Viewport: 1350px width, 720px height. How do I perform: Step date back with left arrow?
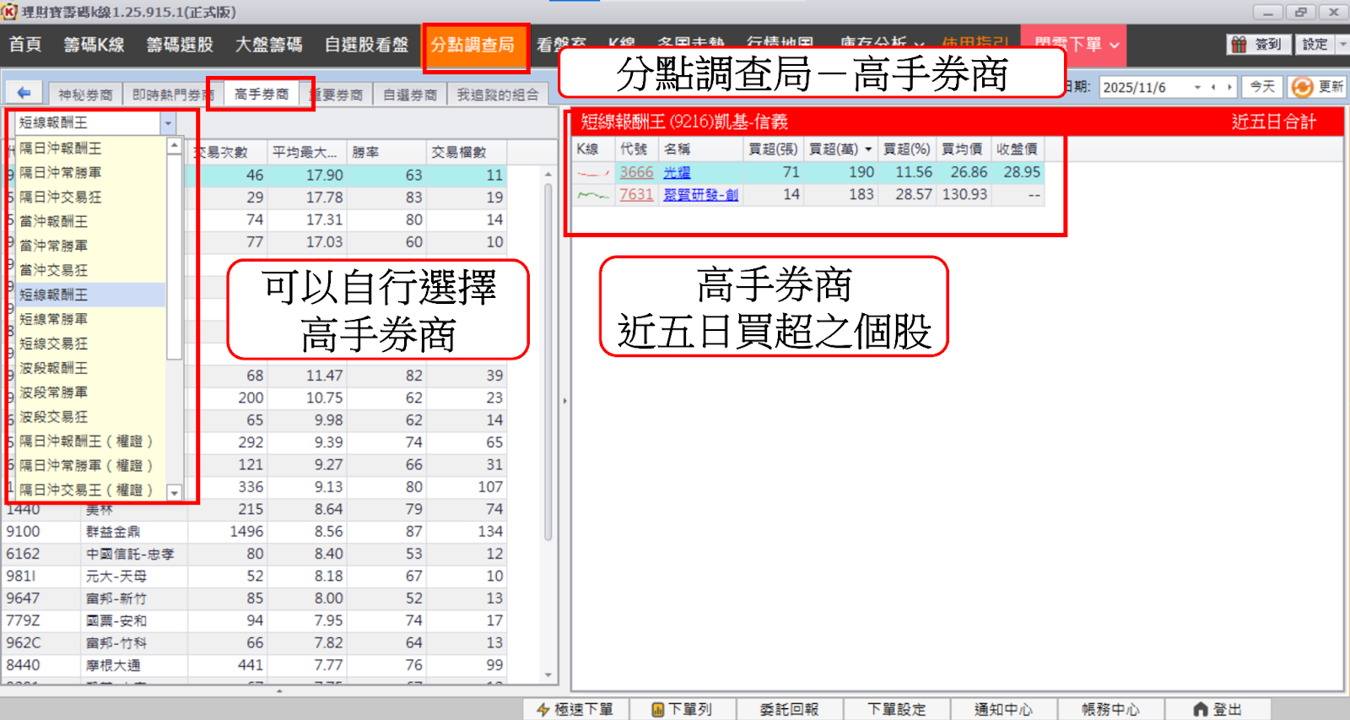(1214, 88)
